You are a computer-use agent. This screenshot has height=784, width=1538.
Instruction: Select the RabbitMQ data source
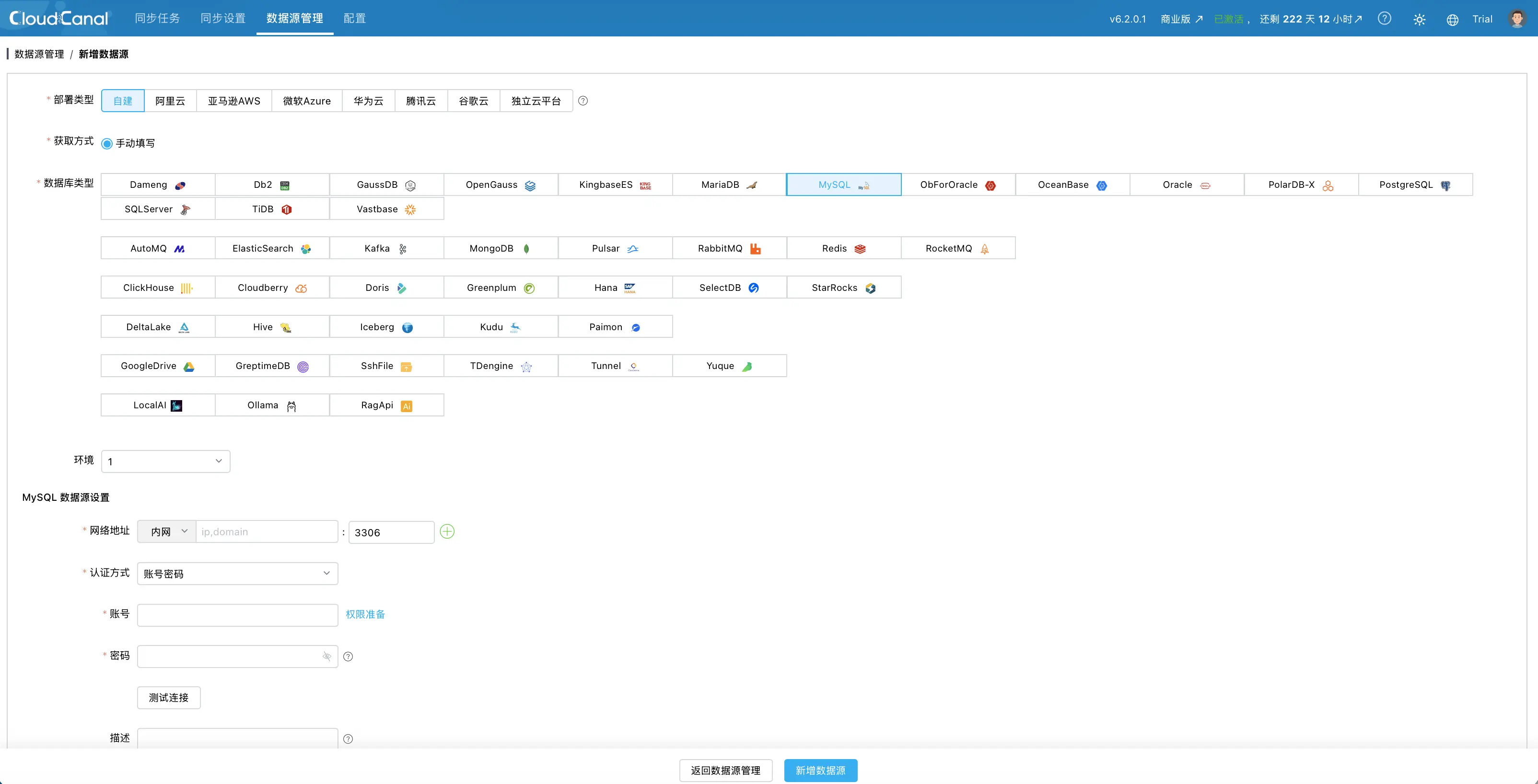[x=729, y=248]
